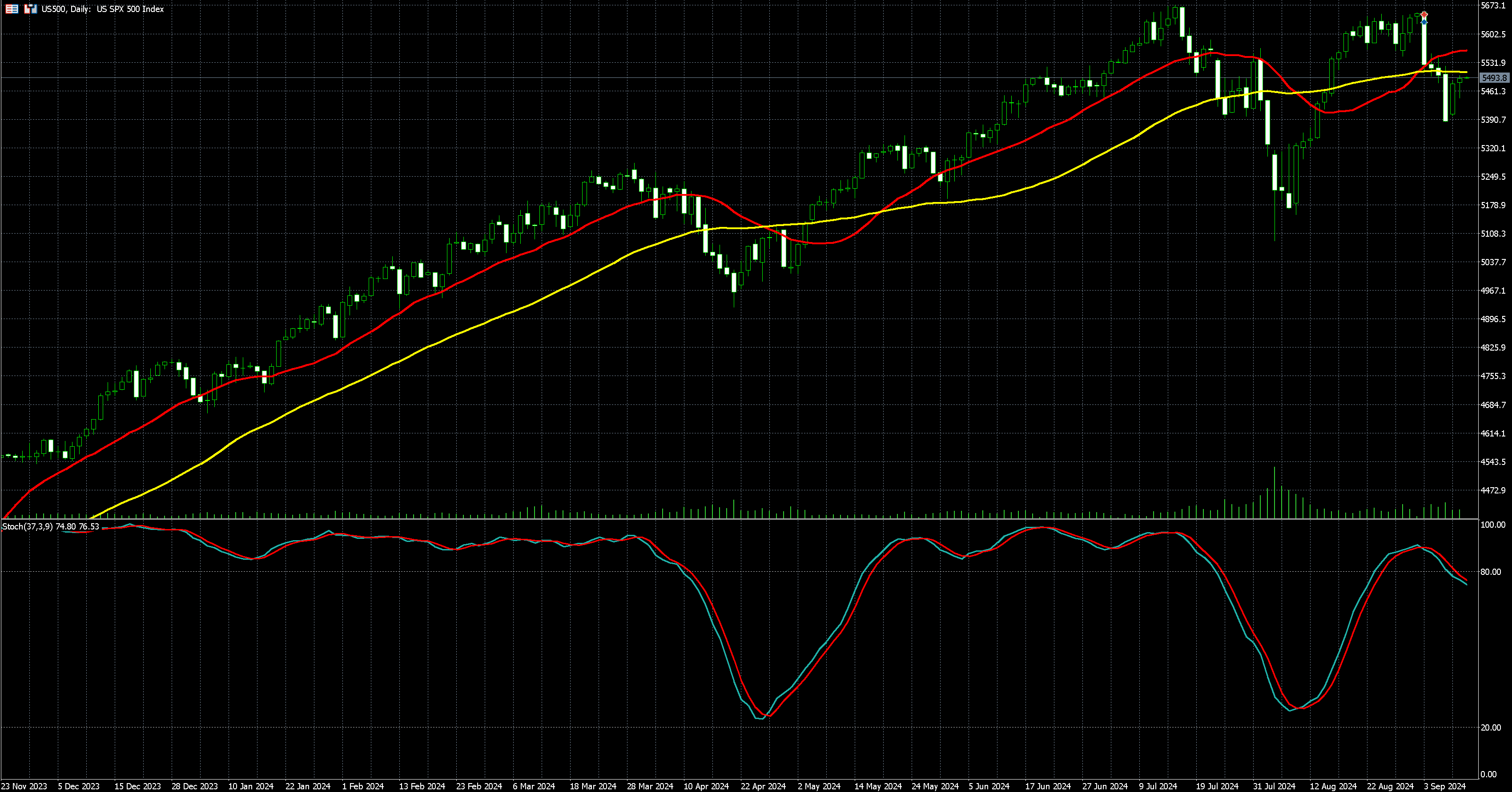Click the 100.00 stochastic scale label
Viewport: 1512px width, 792px height.
(x=1492, y=525)
